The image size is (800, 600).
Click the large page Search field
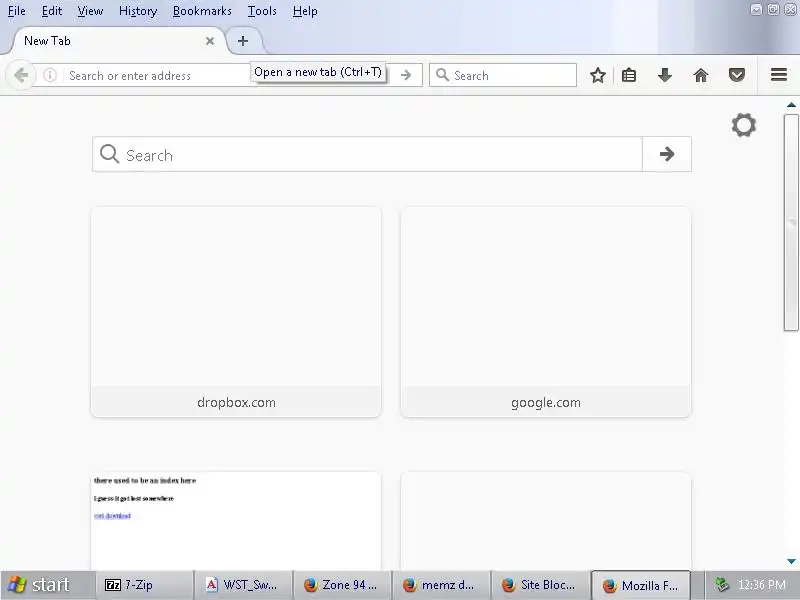(367, 154)
